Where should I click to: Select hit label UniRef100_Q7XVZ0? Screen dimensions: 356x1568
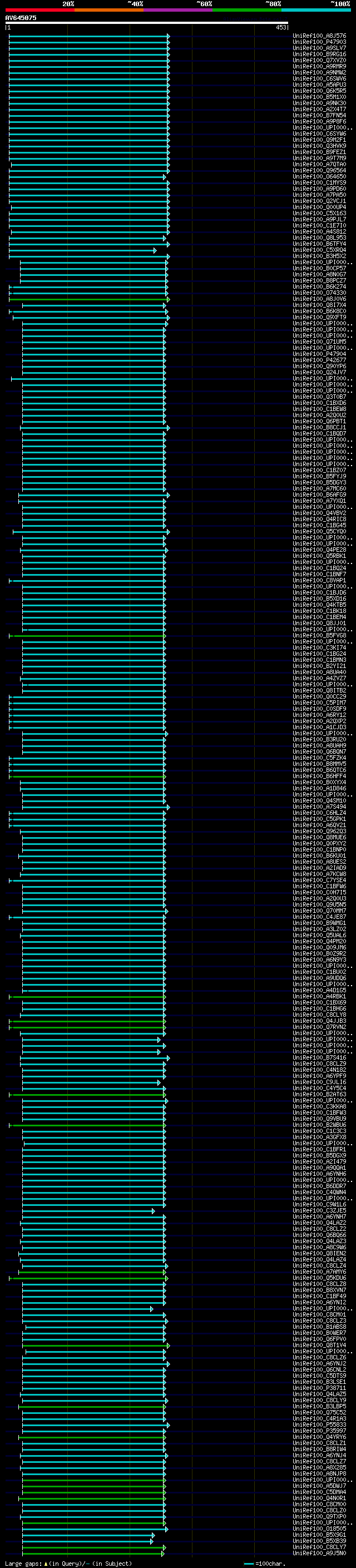point(319,60)
